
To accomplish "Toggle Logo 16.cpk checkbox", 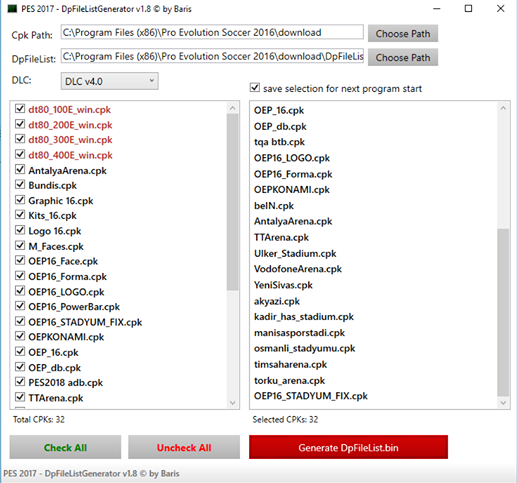I will [x=20, y=230].
